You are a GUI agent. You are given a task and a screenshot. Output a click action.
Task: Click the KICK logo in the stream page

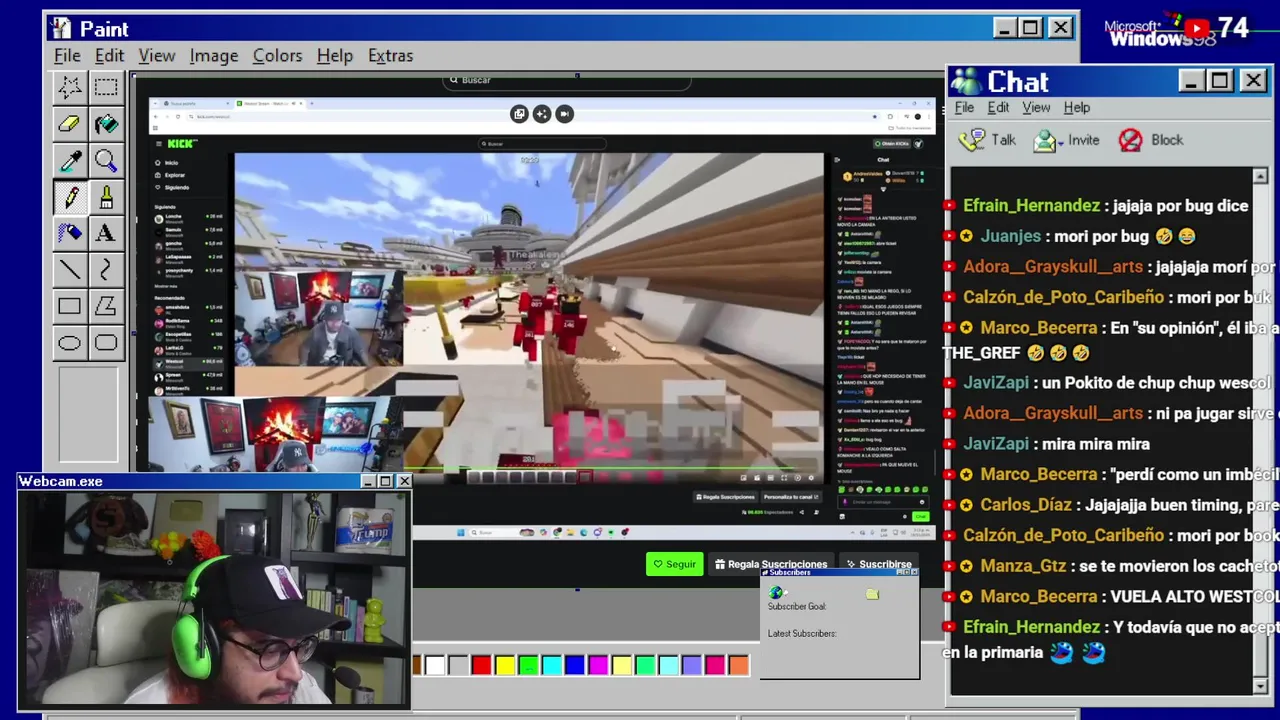182,144
